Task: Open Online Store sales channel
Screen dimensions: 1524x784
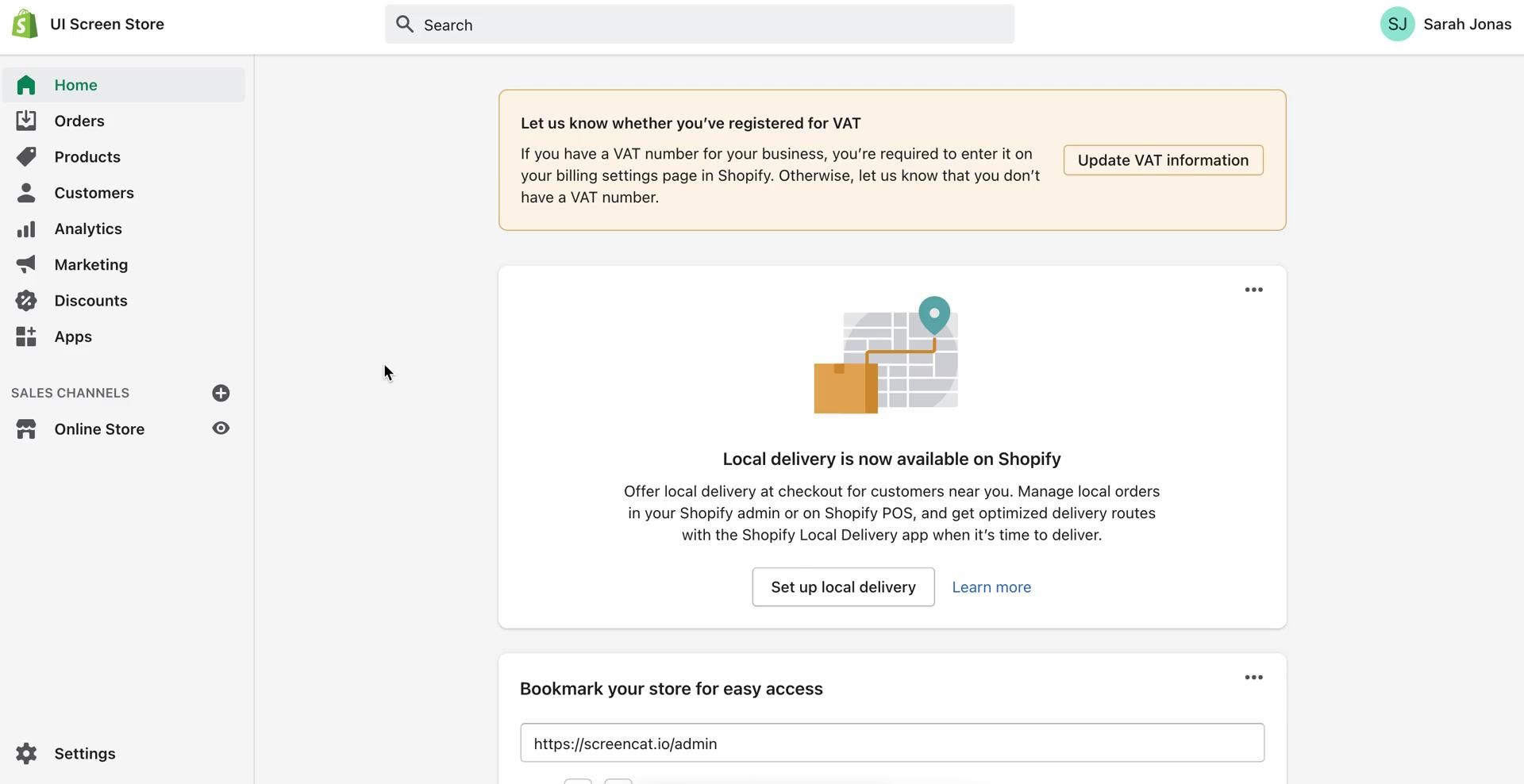Action: coord(99,429)
